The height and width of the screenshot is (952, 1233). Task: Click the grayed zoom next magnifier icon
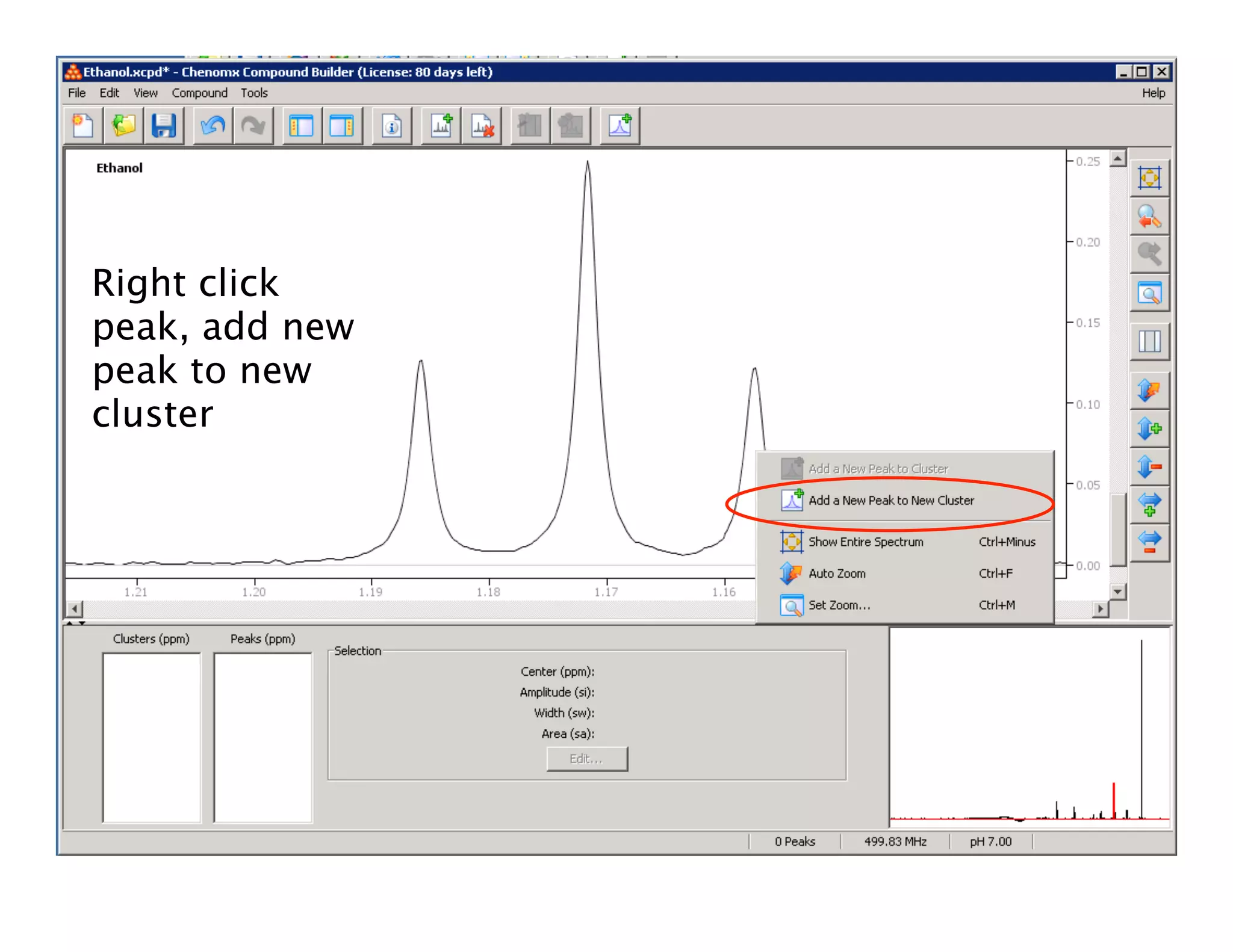(x=1149, y=255)
